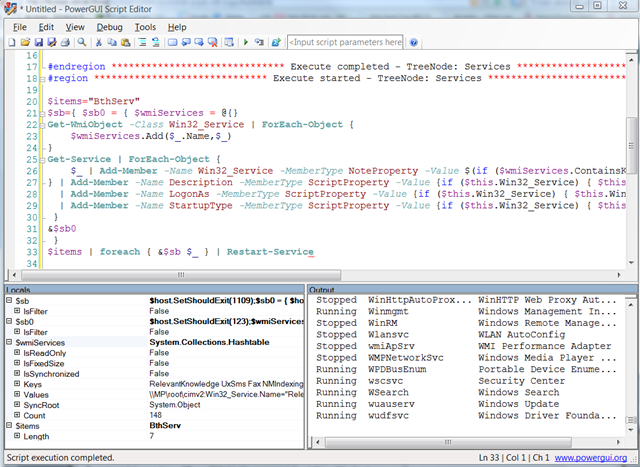
Task: Click the Open file folder icon
Action: click(x=25, y=42)
